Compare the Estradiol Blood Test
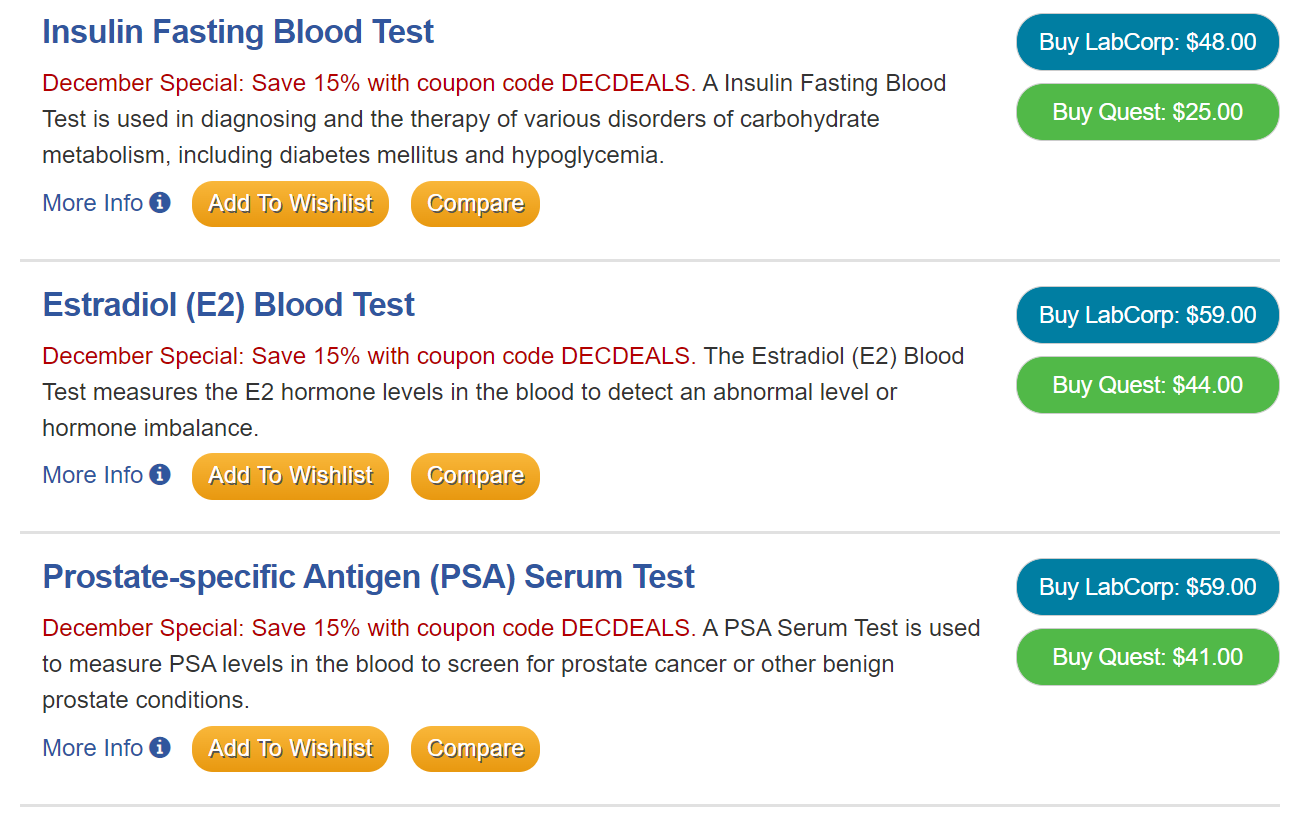 pos(475,476)
